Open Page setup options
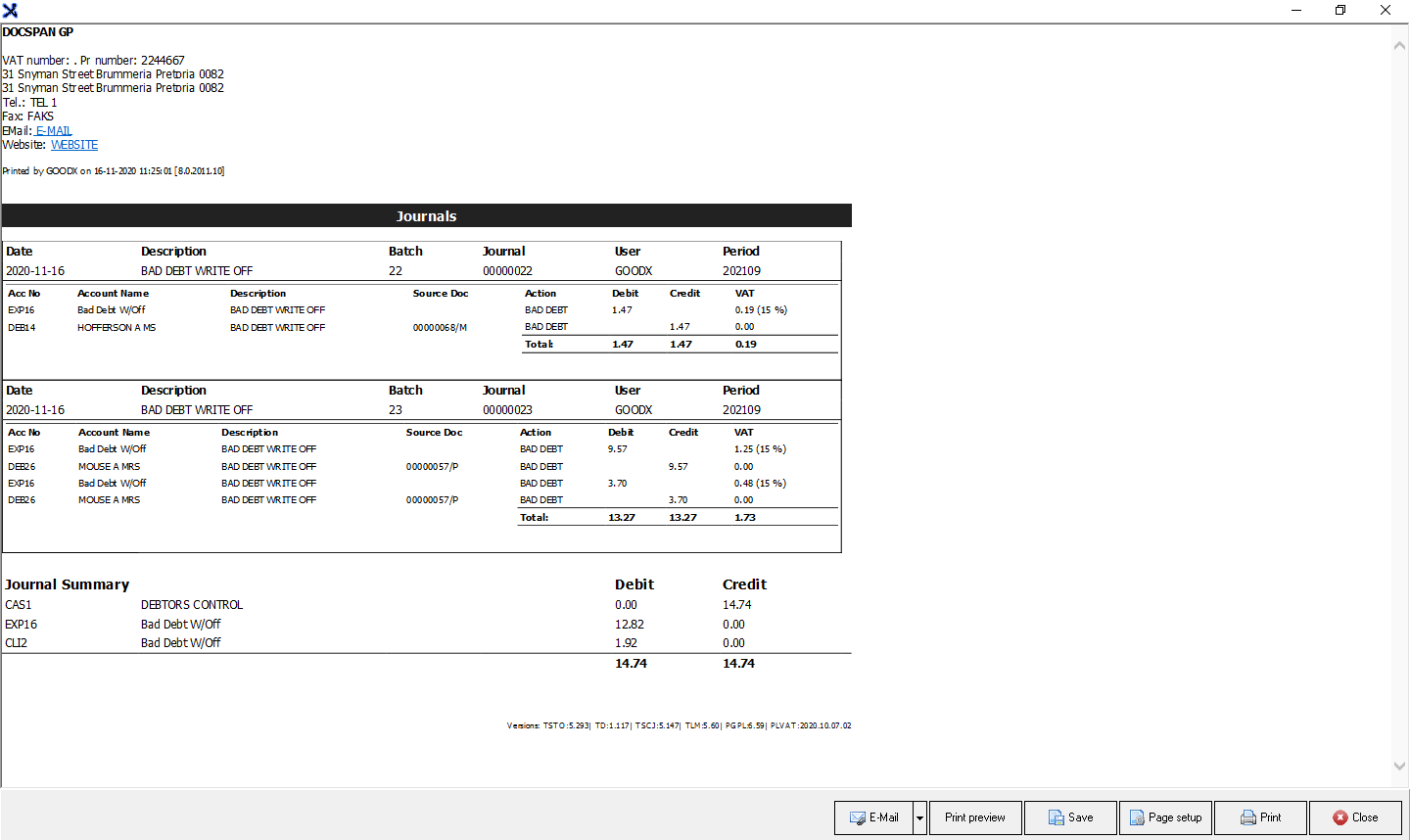This screenshot has width=1410, height=840. (x=1165, y=817)
